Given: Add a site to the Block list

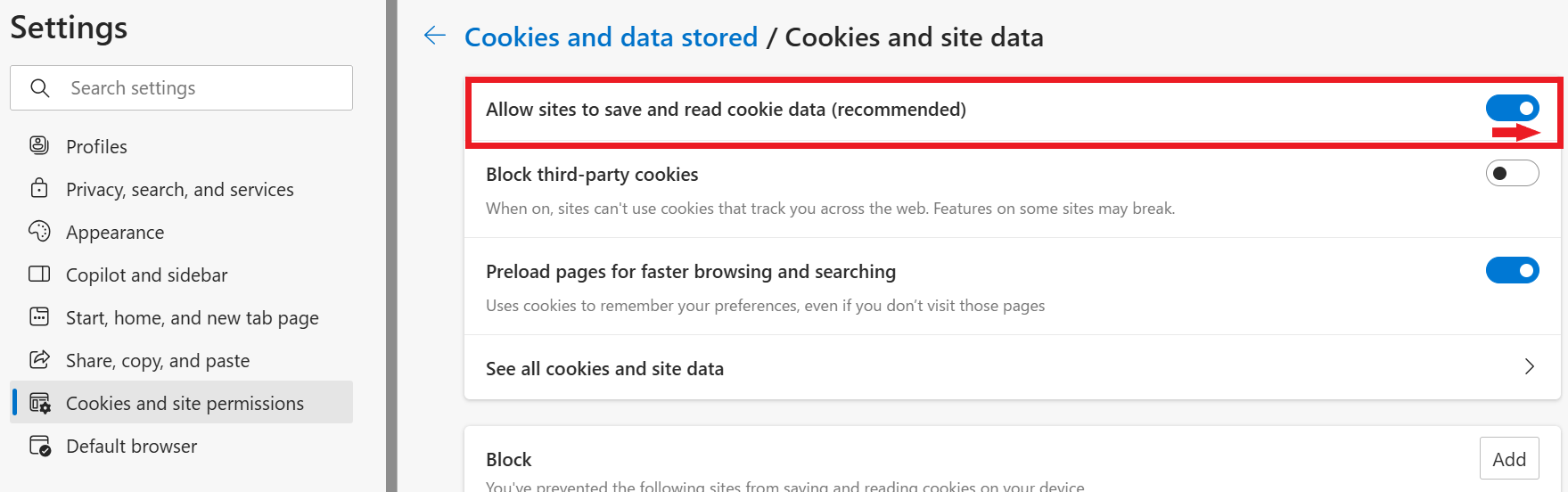Looking at the screenshot, I should click(x=1509, y=459).
